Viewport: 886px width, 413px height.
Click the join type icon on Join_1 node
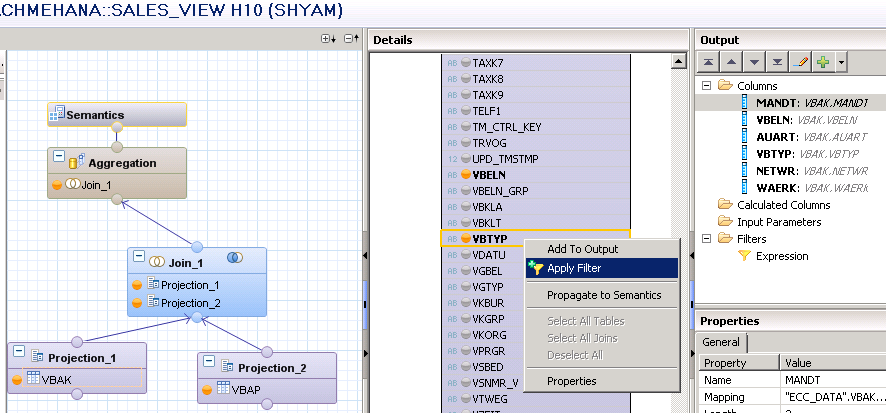235,258
